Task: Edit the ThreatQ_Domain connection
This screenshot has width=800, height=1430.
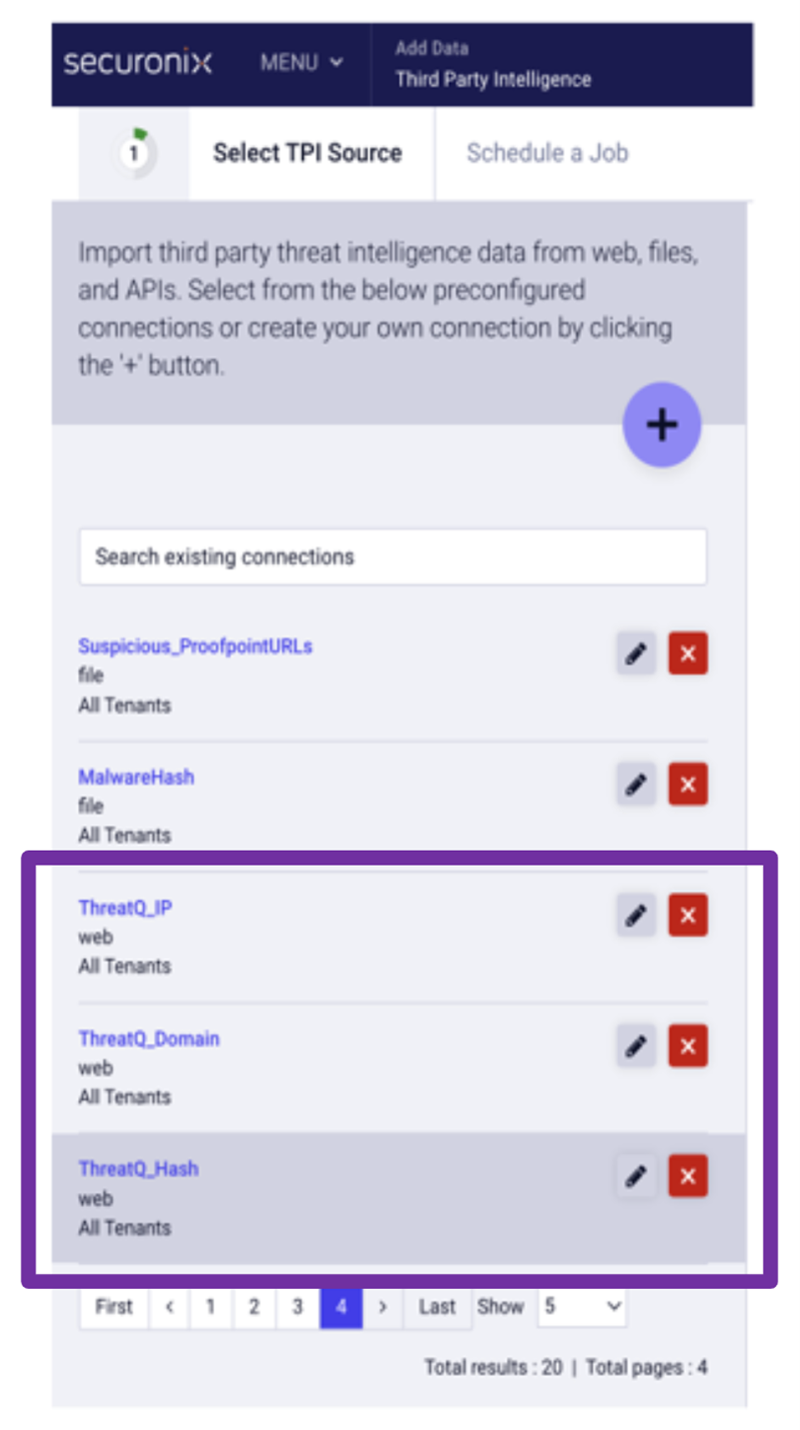Action: pyautogui.click(x=636, y=1046)
